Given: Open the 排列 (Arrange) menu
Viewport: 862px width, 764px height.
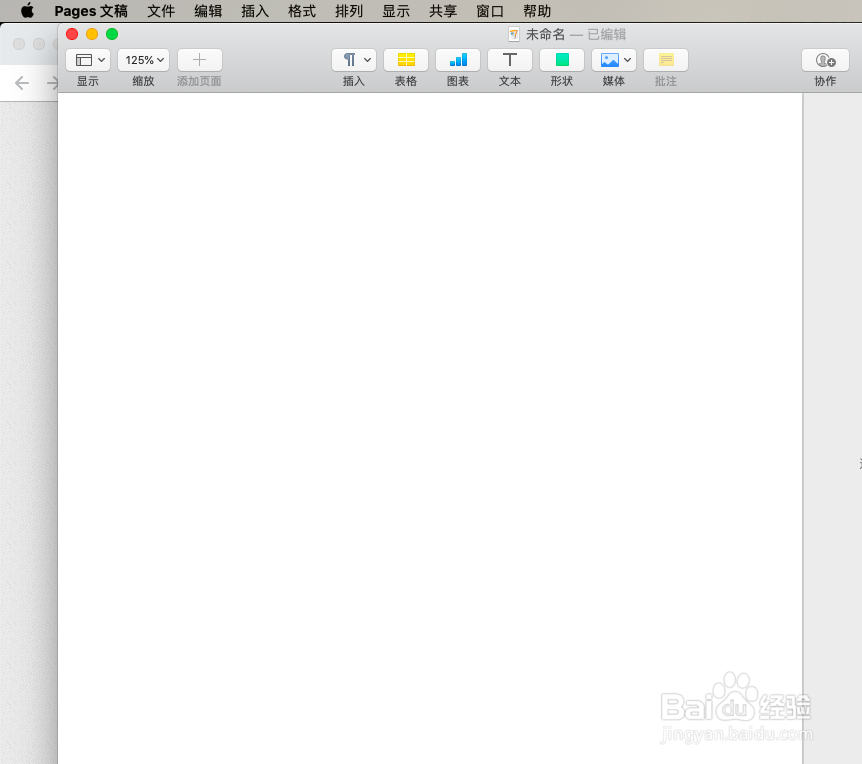Looking at the screenshot, I should (x=349, y=11).
